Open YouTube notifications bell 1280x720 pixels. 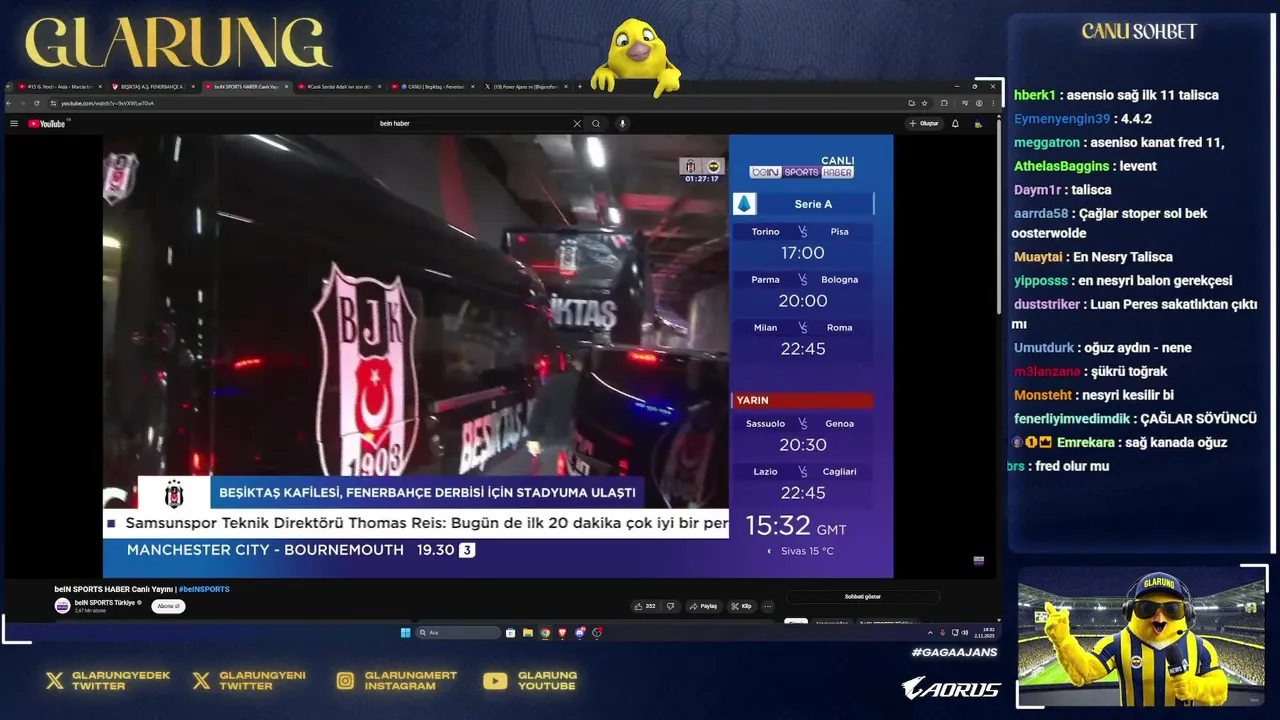[x=955, y=124]
